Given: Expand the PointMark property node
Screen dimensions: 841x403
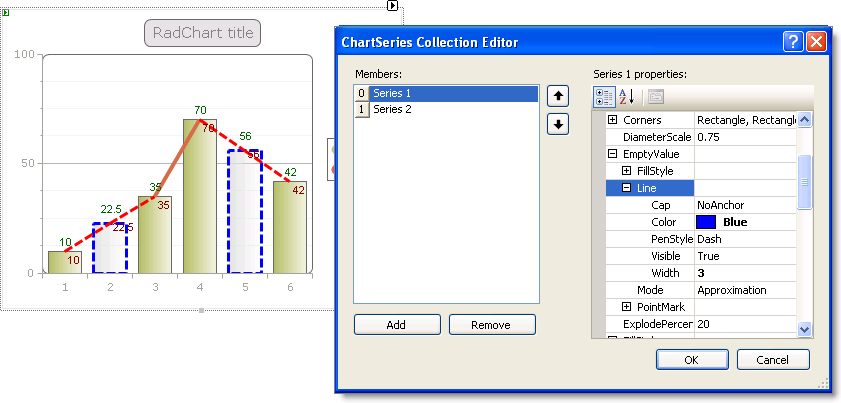Looking at the screenshot, I should pyautogui.click(x=626, y=307).
